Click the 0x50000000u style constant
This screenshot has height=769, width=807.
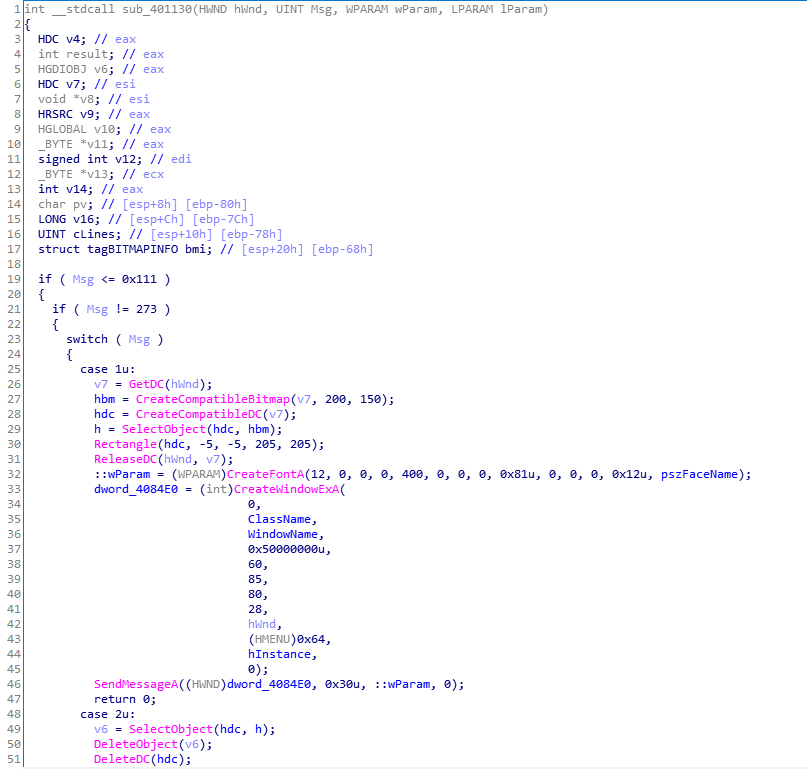(286, 549)
